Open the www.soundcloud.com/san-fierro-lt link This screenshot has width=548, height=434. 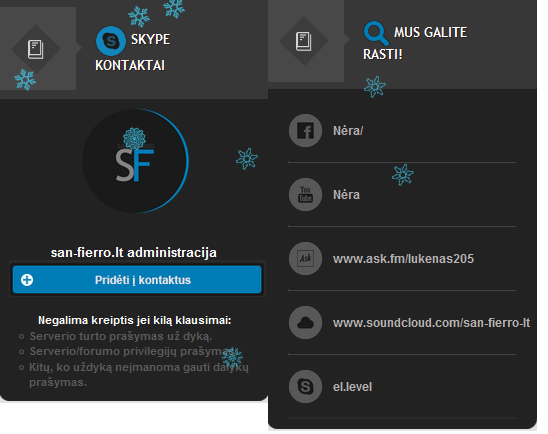click(x=431, y=323)
